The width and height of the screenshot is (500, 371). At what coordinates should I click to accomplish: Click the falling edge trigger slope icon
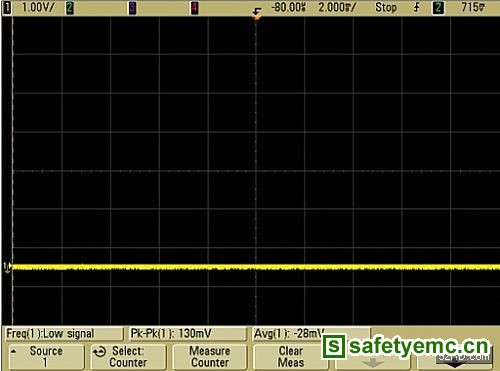417,7
